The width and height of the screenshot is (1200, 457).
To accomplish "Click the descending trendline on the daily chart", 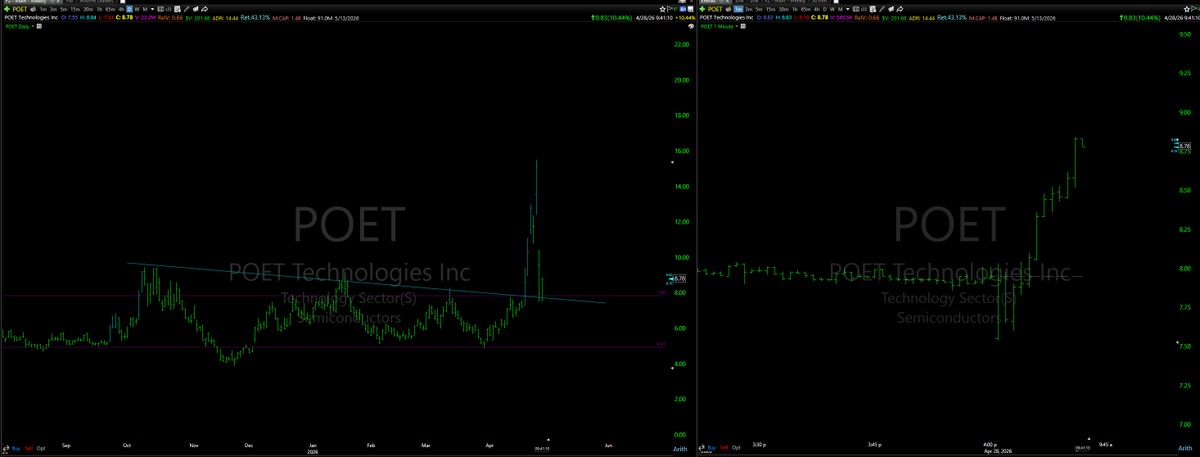I will click(366, 282).
